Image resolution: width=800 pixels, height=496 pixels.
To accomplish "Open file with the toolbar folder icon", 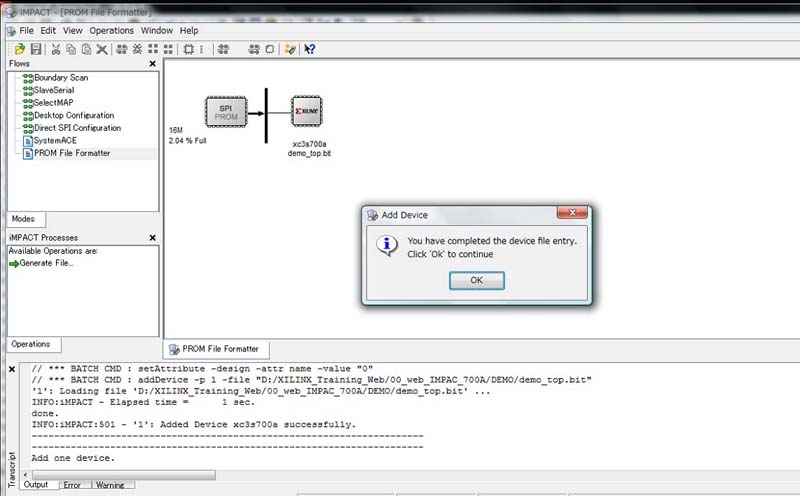I will [20, 49].
